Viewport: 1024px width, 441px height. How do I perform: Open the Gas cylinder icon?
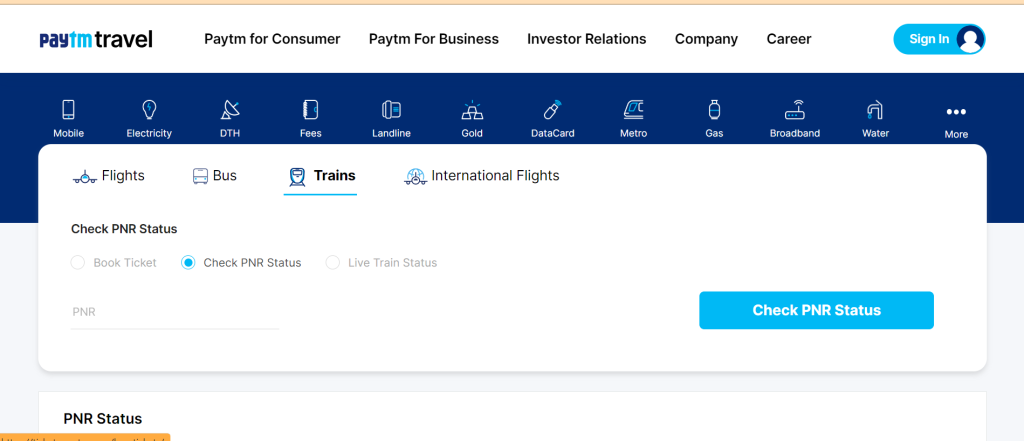point(714,110)
